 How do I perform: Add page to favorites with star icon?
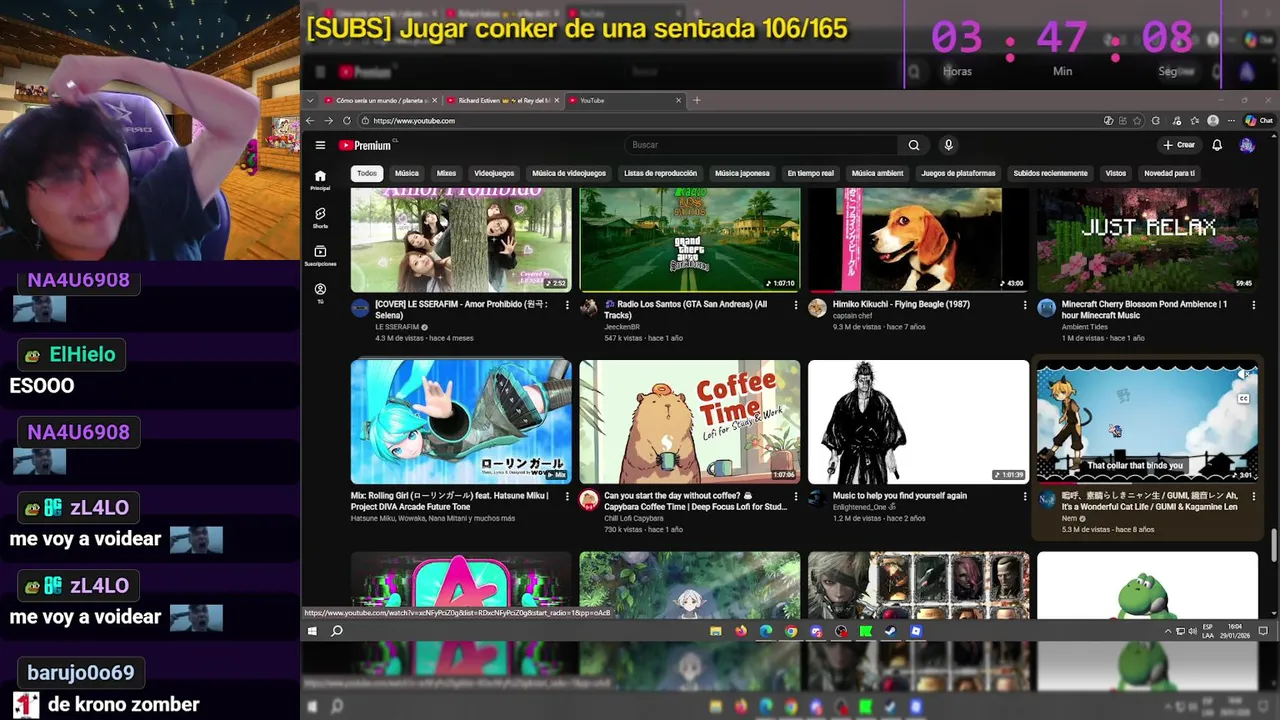coord(1137,121)
